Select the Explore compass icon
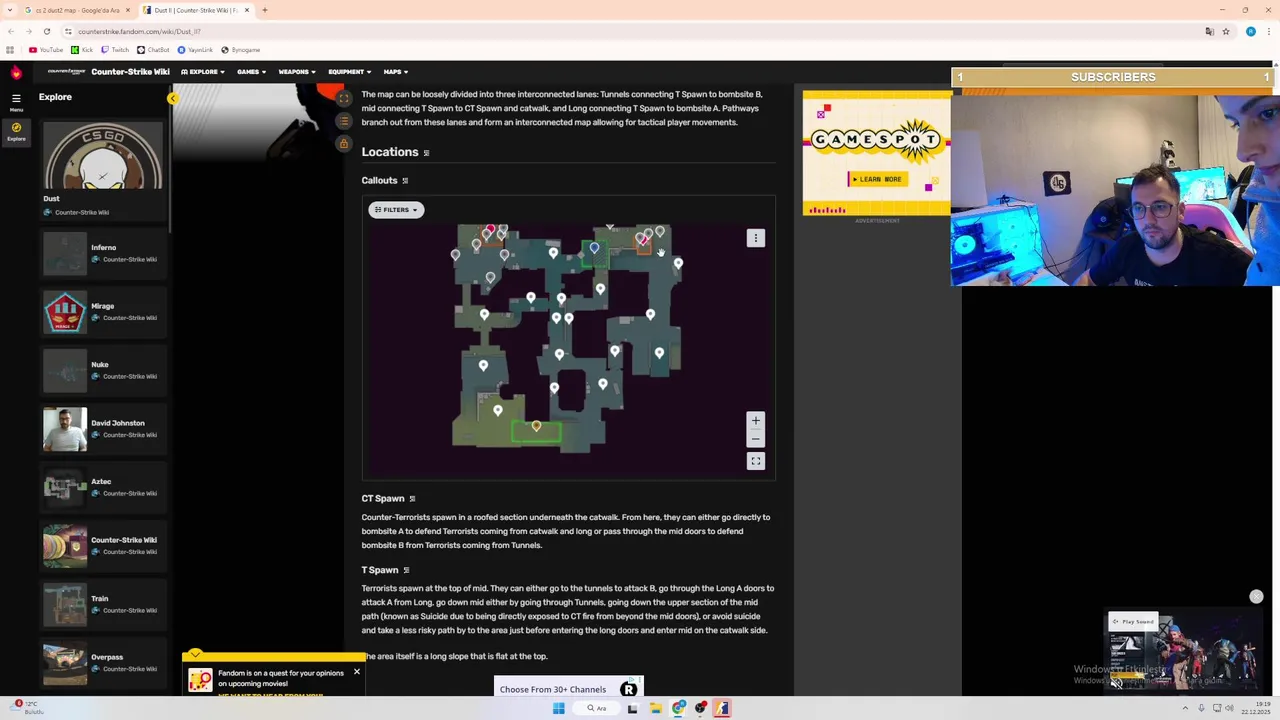Screen dimensions: 1280x720 (16, 131)
